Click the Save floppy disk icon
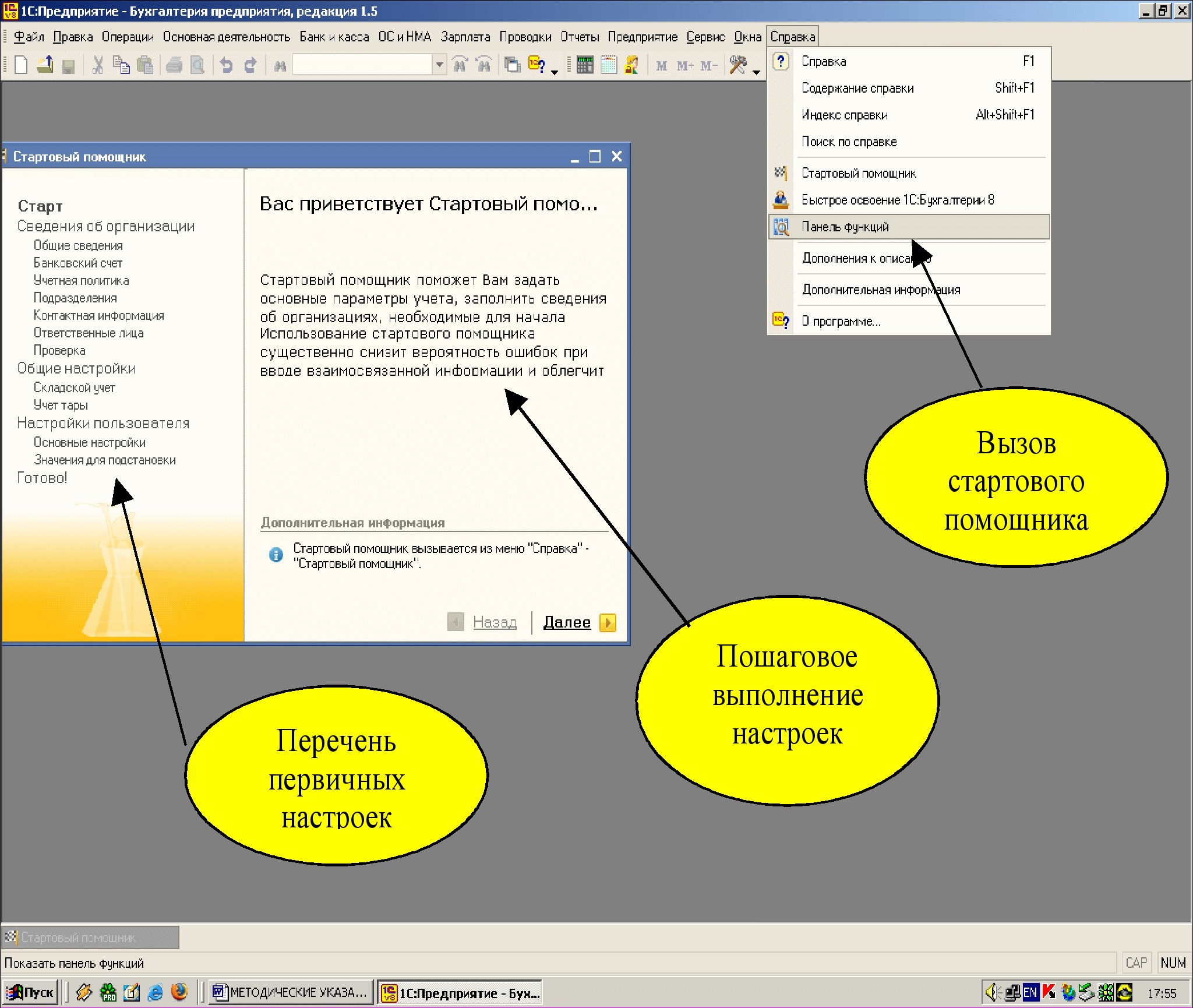 tap(68, 66)
